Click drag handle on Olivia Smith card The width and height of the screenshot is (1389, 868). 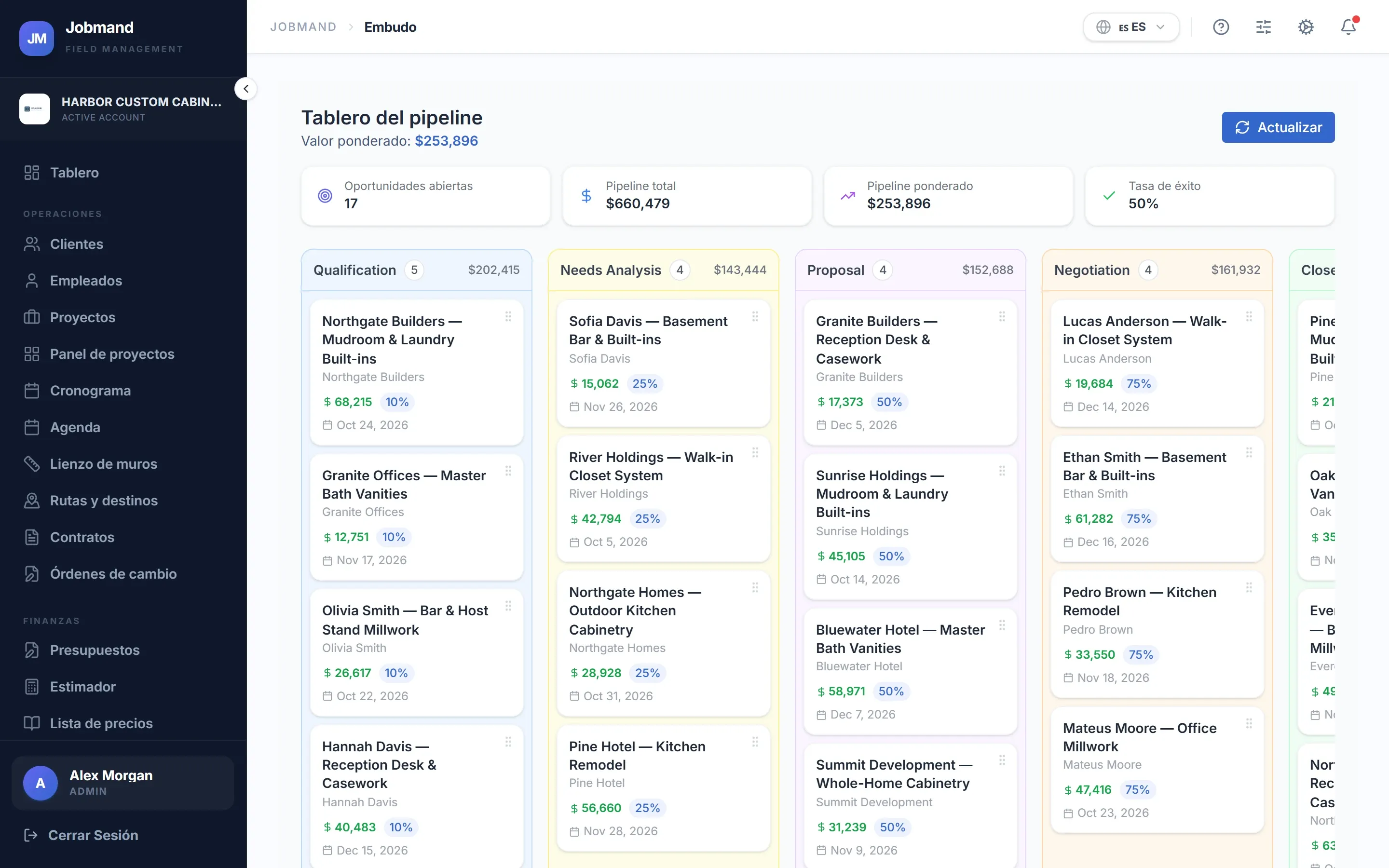[508, 606]
